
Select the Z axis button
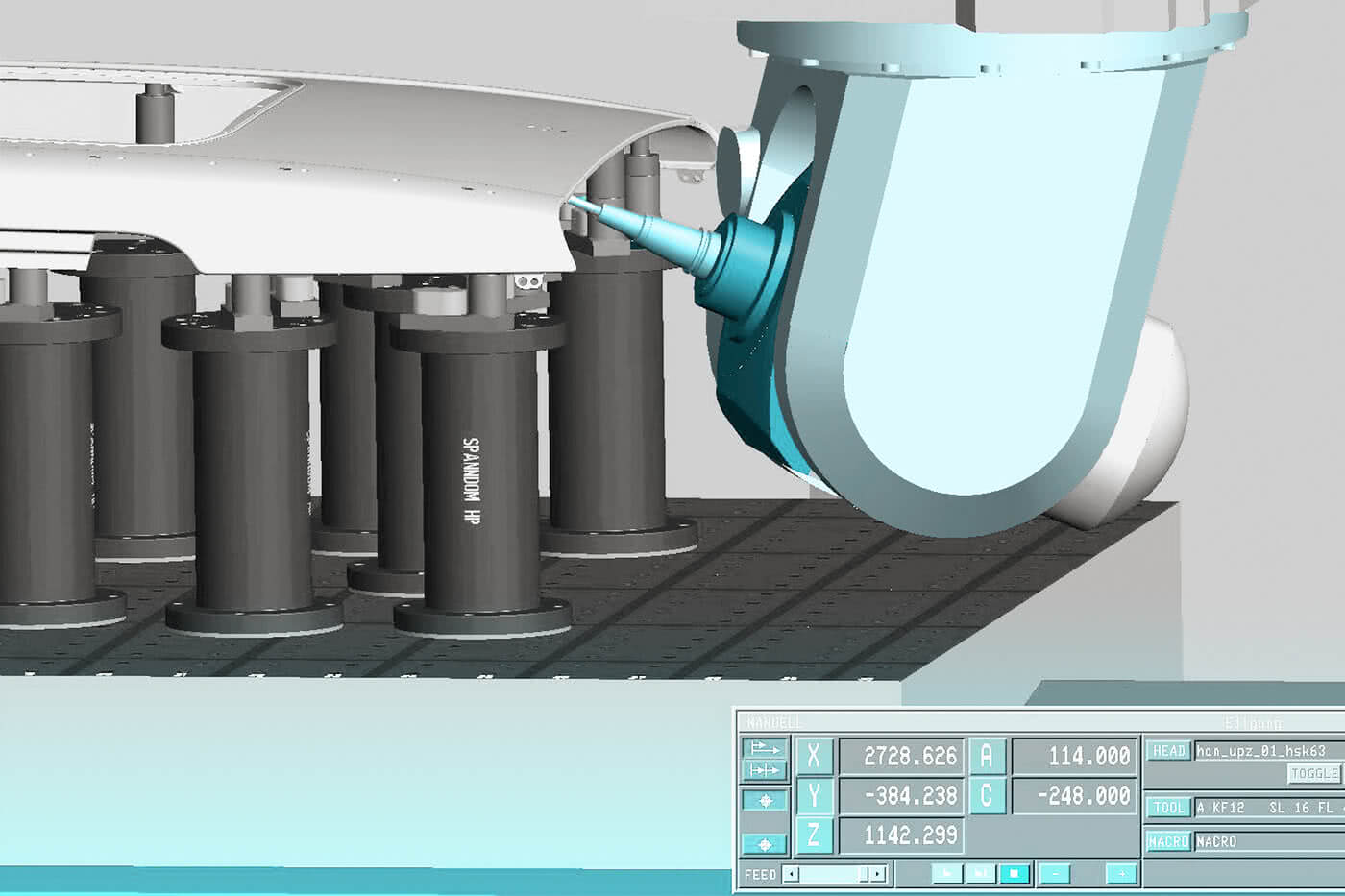pyautogui.click(x=814, y=835)
